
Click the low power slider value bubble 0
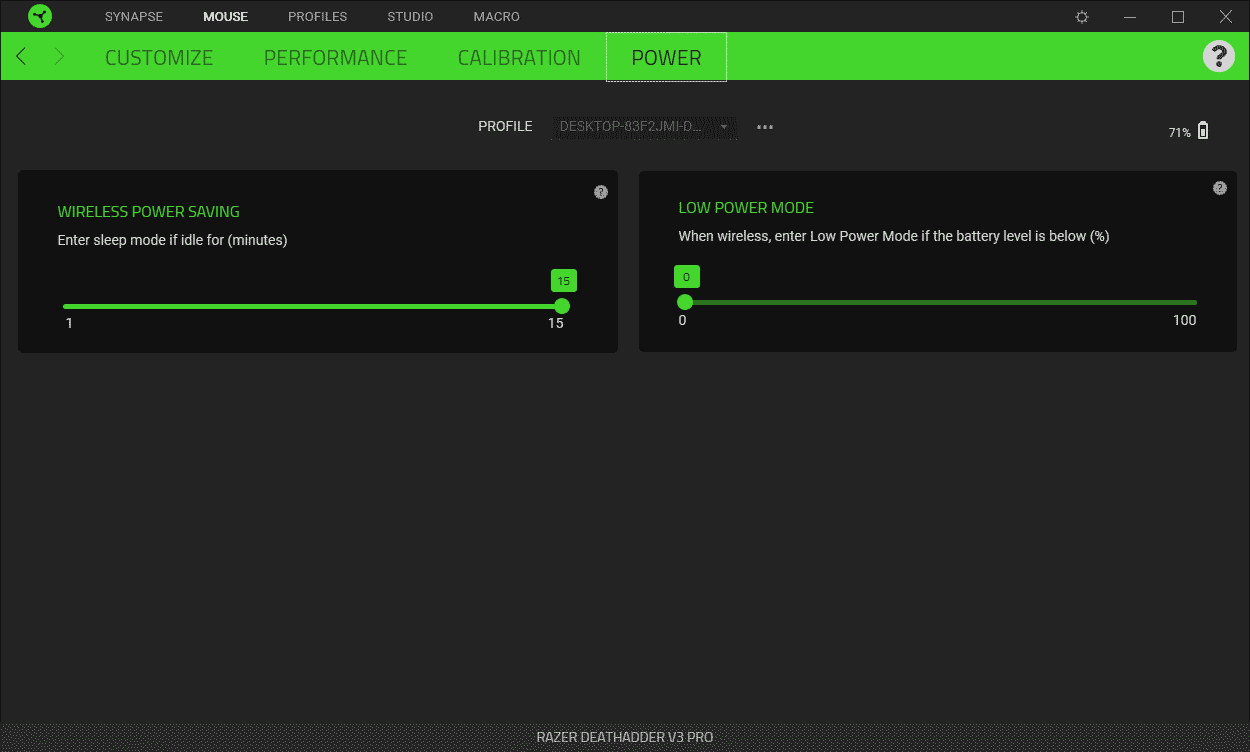[686, 277]
